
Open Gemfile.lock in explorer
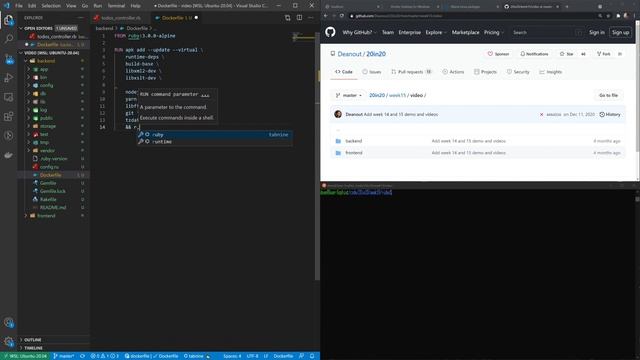(53, 191)
